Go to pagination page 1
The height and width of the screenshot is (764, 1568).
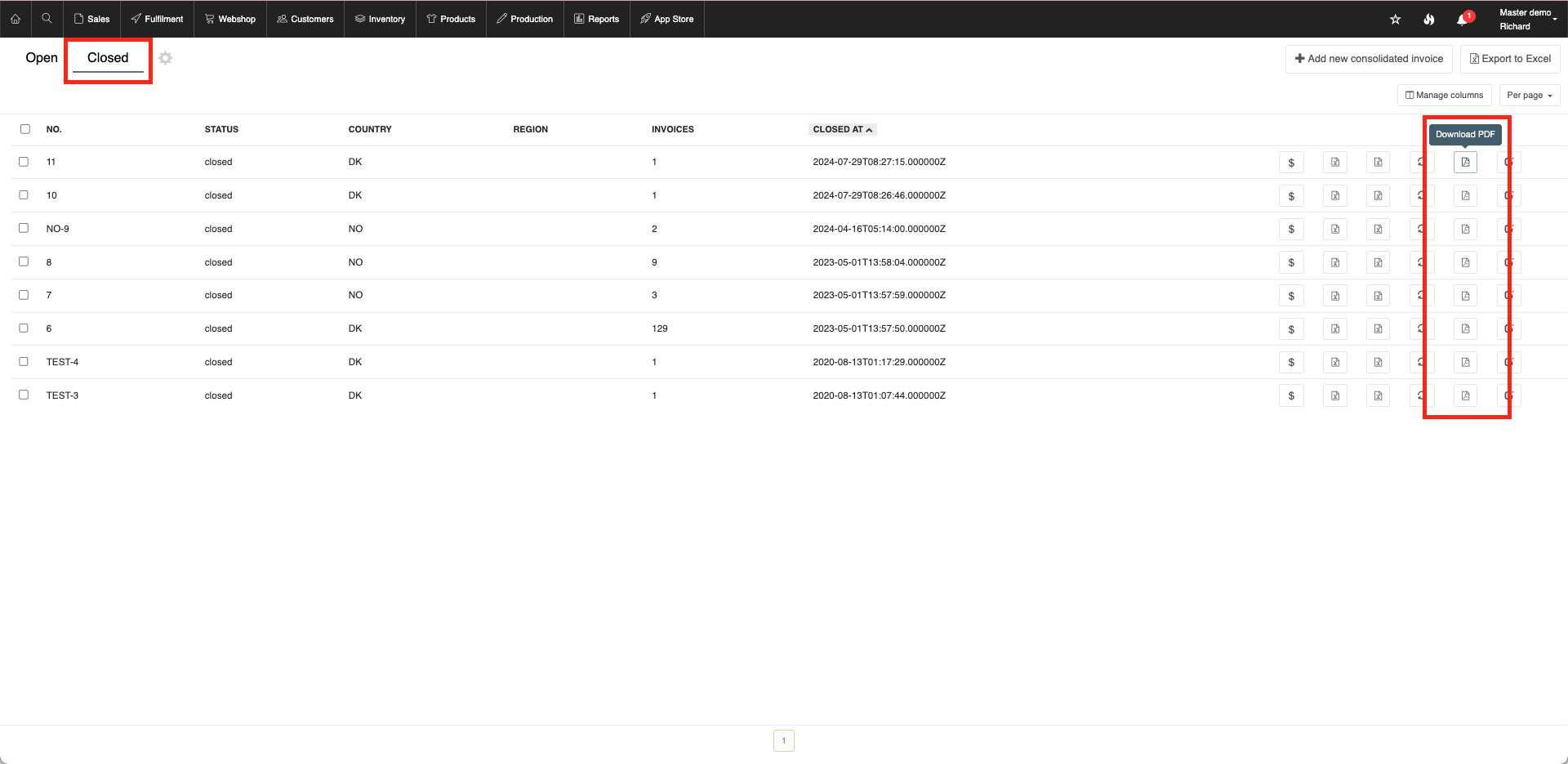pos(784,741)
